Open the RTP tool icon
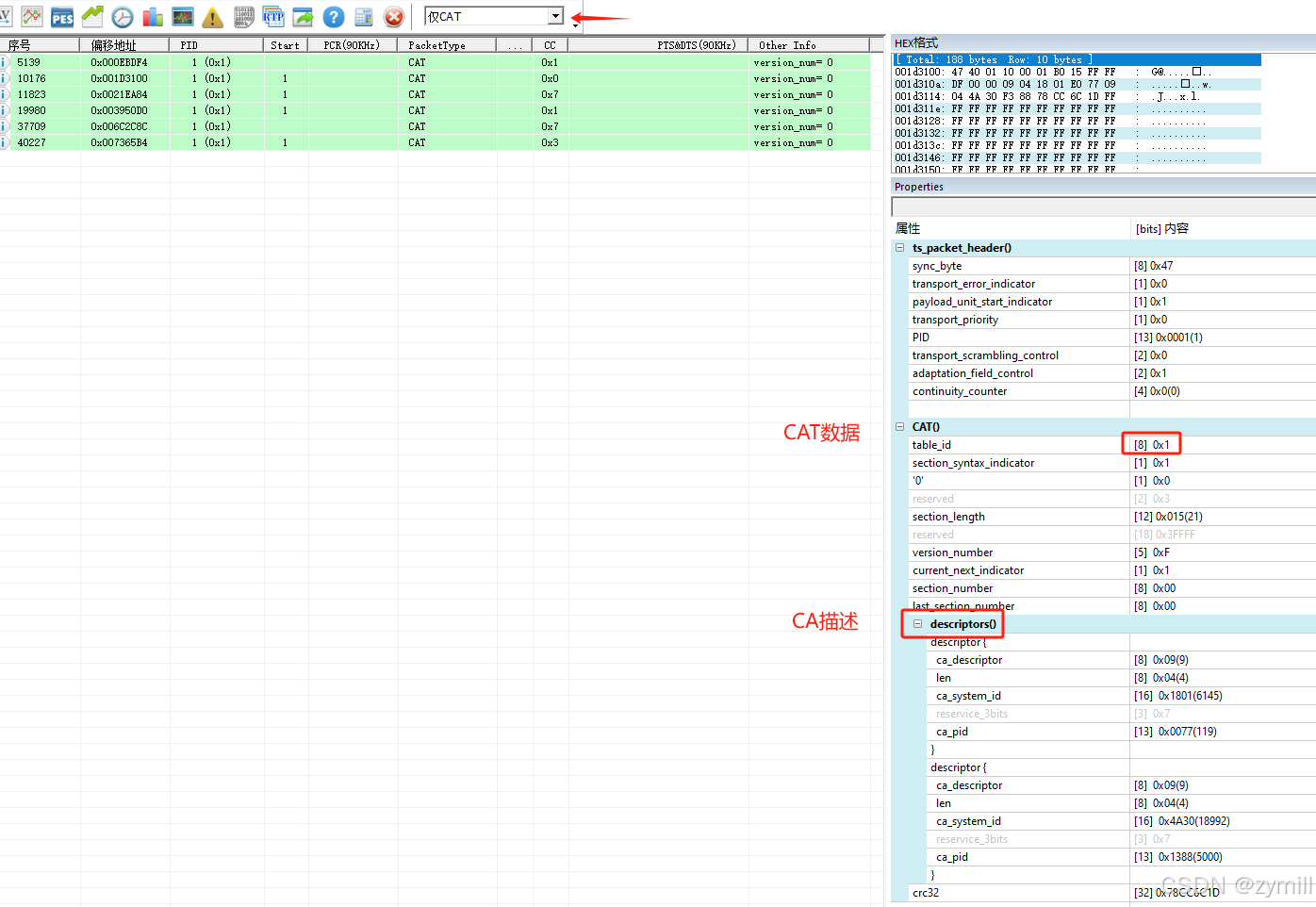 click(273, 16)
